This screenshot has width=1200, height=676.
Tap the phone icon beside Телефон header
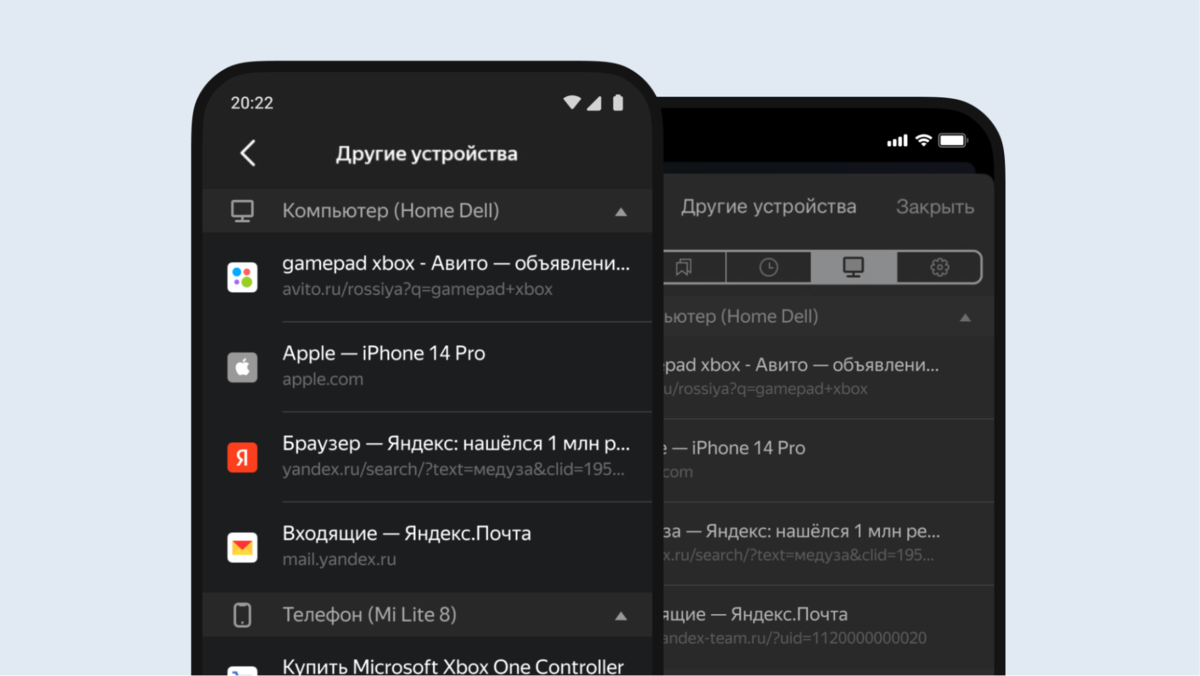pyautogui.click(x=242, y=615)
